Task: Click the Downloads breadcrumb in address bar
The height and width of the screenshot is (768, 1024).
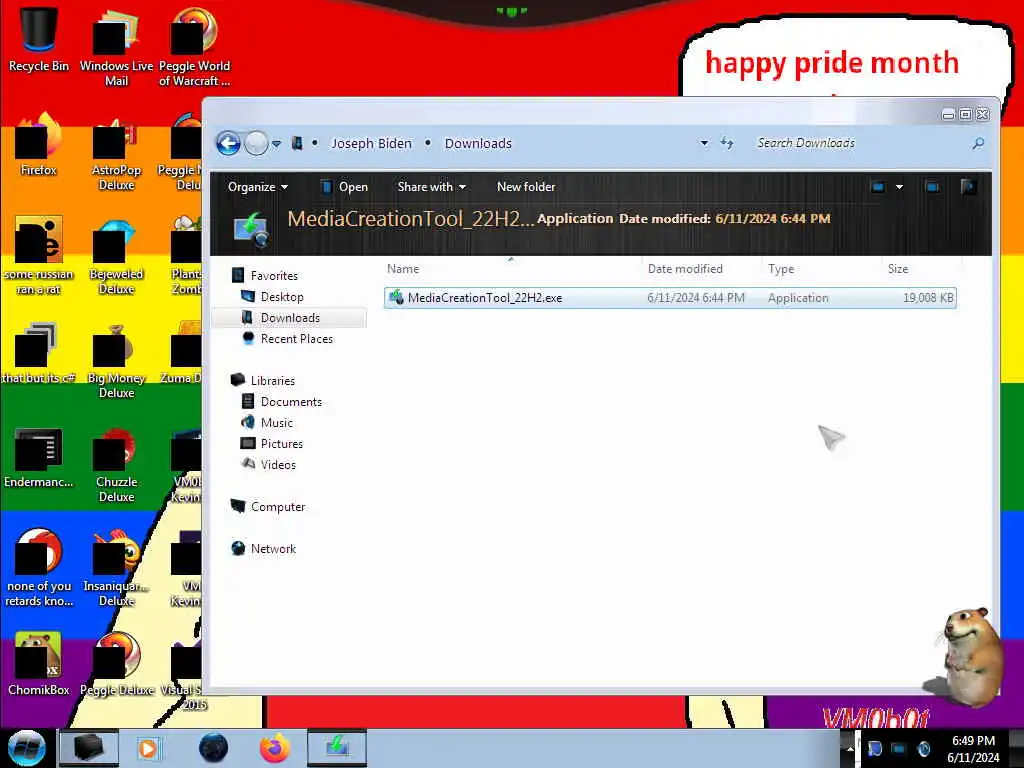Action: click(x=478, y=143)
